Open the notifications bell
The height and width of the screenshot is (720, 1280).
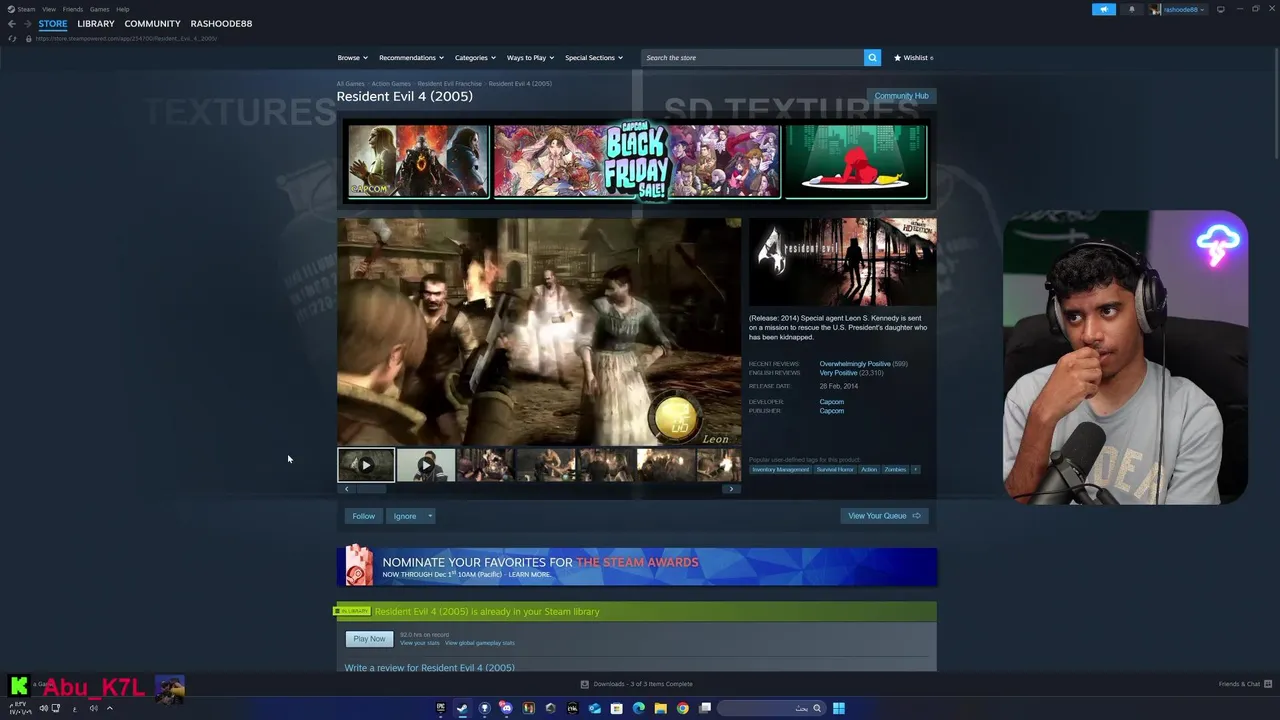coord(1132,9)
